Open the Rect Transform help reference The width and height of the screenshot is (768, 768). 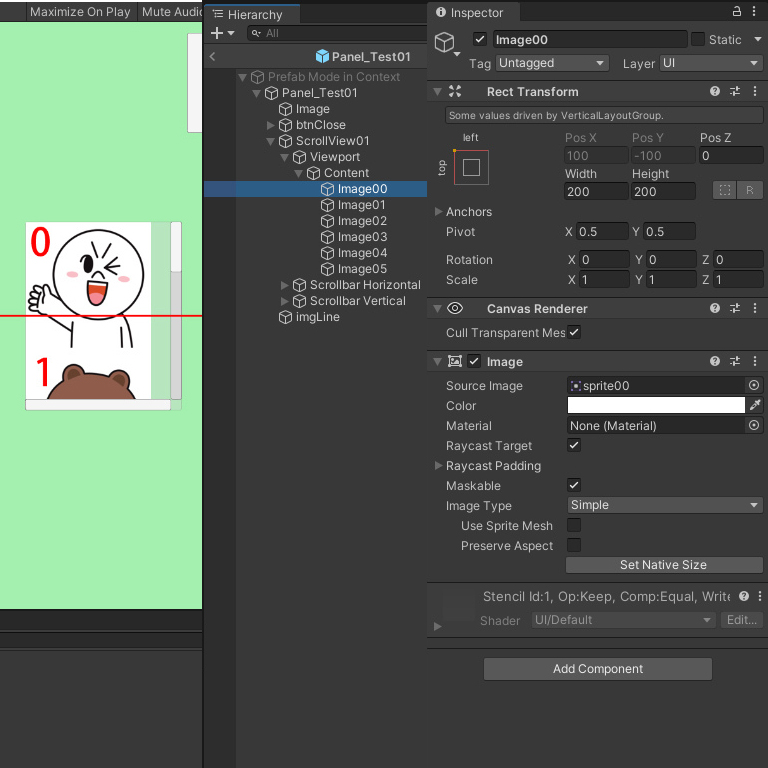715,91
